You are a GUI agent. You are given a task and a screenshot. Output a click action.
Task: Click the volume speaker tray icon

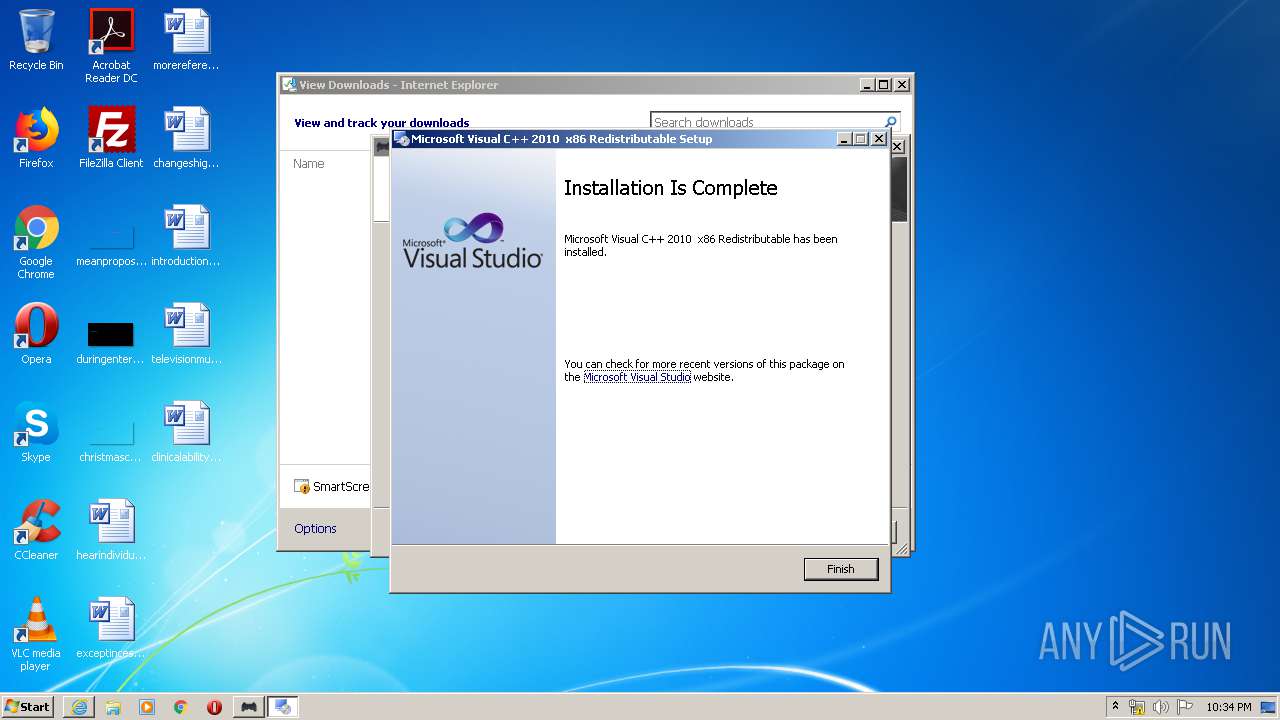click(x=1161, y=707)
